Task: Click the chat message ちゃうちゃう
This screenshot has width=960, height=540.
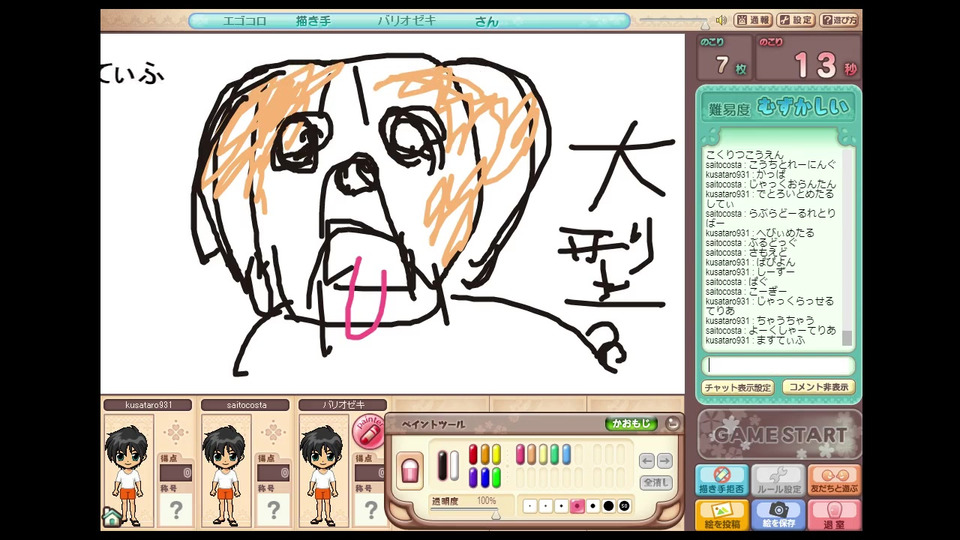Action: [785, 321]
